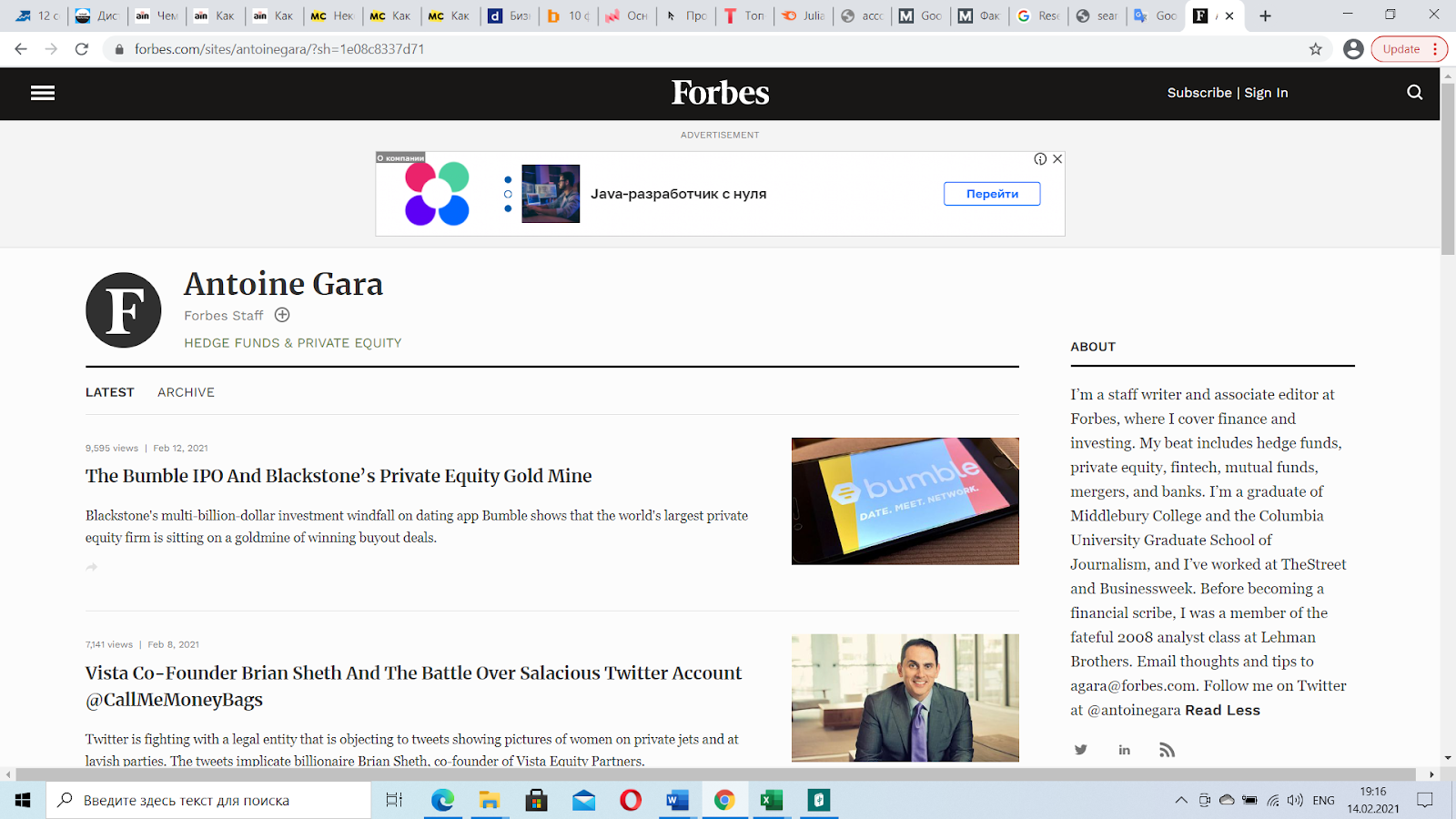The height and width of the screenshot is (819, 1456).
Task: Open the Forbes search magnifier
Action: tap(1414, 93)
